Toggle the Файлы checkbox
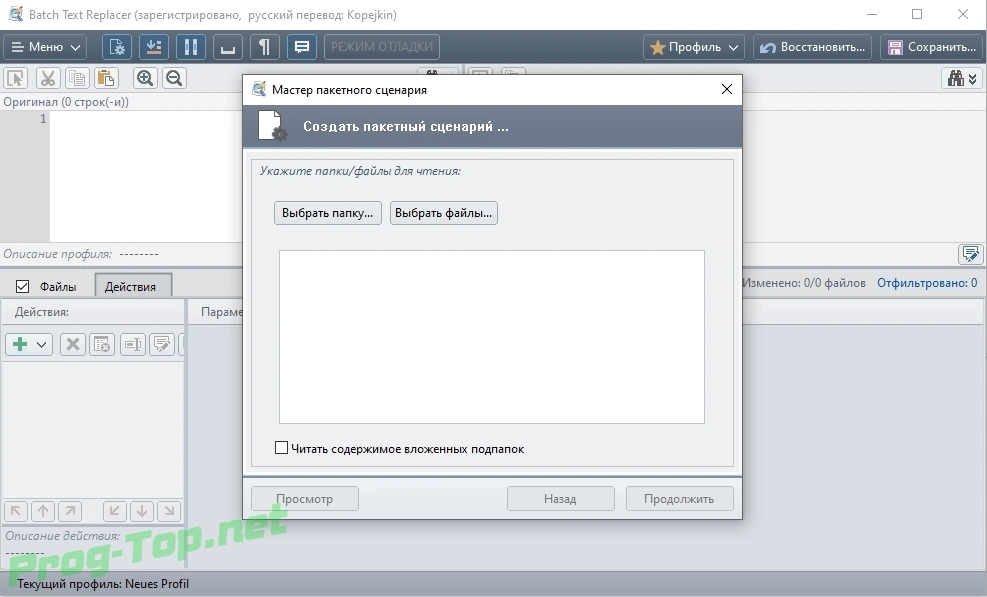Viewport: 987px width, 597px height. tap(23, 287)
